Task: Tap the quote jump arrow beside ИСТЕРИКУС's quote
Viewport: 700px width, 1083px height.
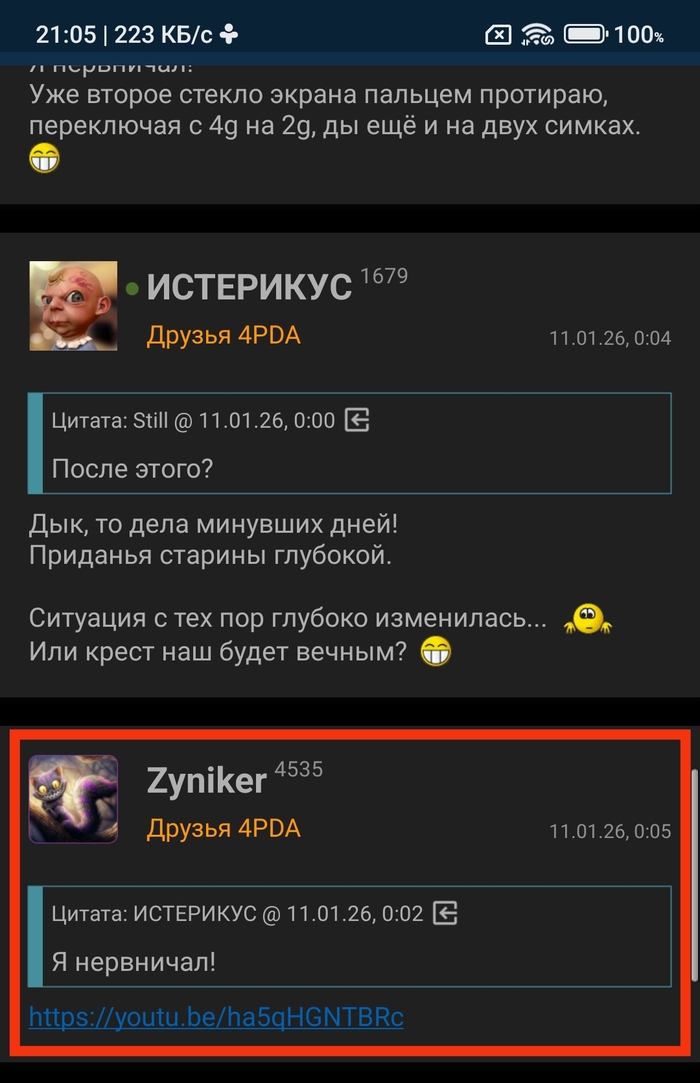Action: tap(445, 913)
